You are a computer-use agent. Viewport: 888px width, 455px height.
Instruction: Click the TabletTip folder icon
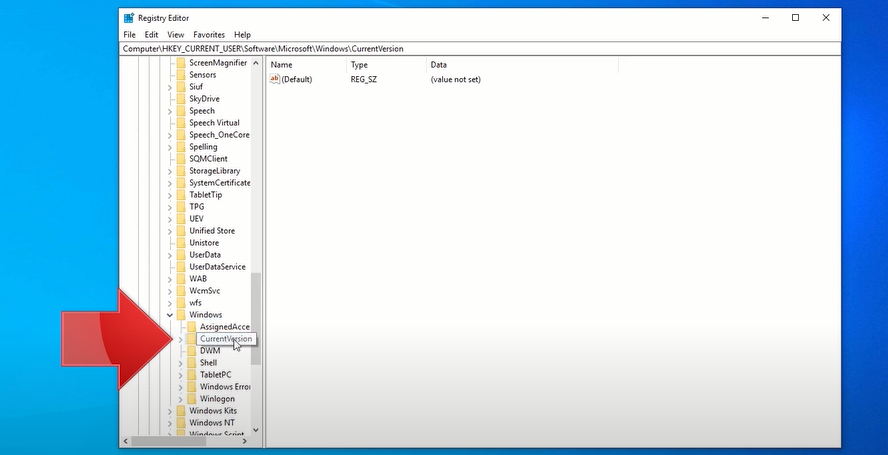[x=181, y=195]
